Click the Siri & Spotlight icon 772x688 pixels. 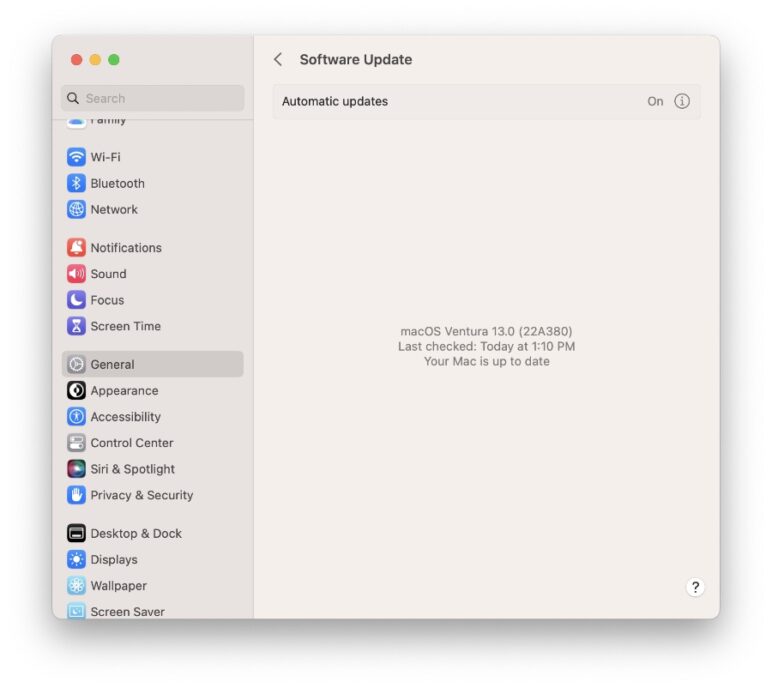pyautogui.click(x=76, y=469)
